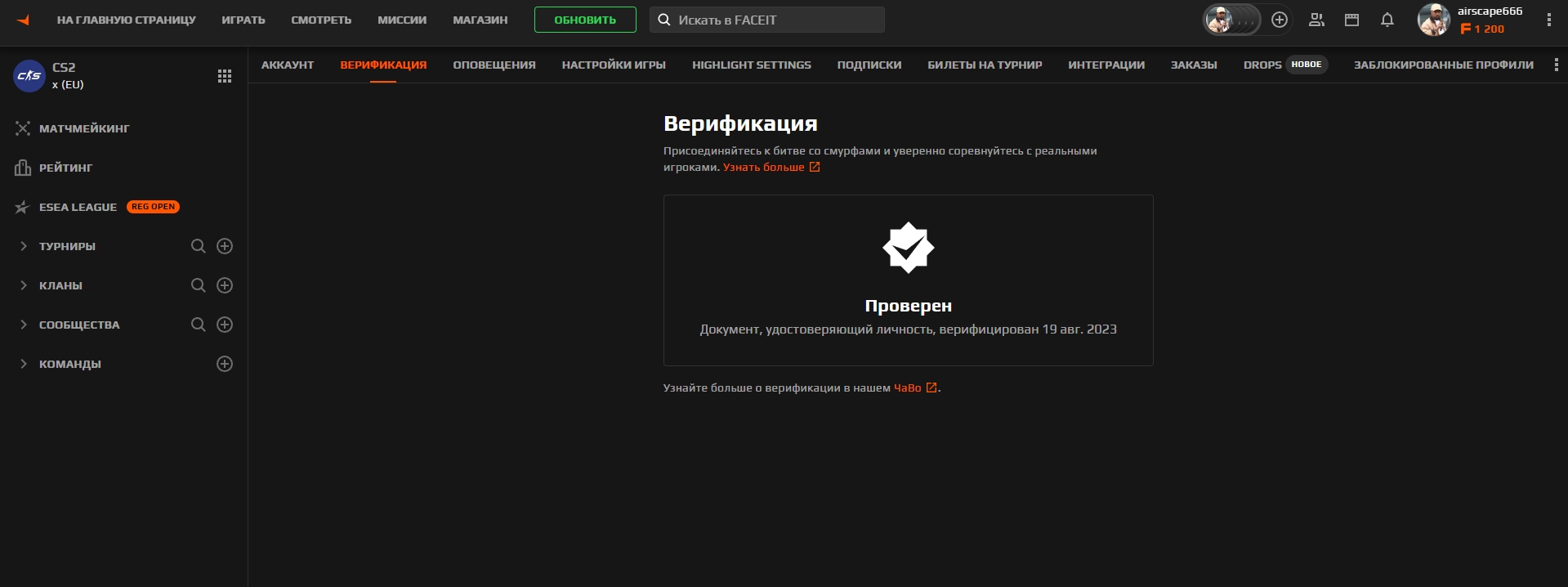Click the FACEIT logo icon
The image size is (1568, 587).
pos(23,20)
